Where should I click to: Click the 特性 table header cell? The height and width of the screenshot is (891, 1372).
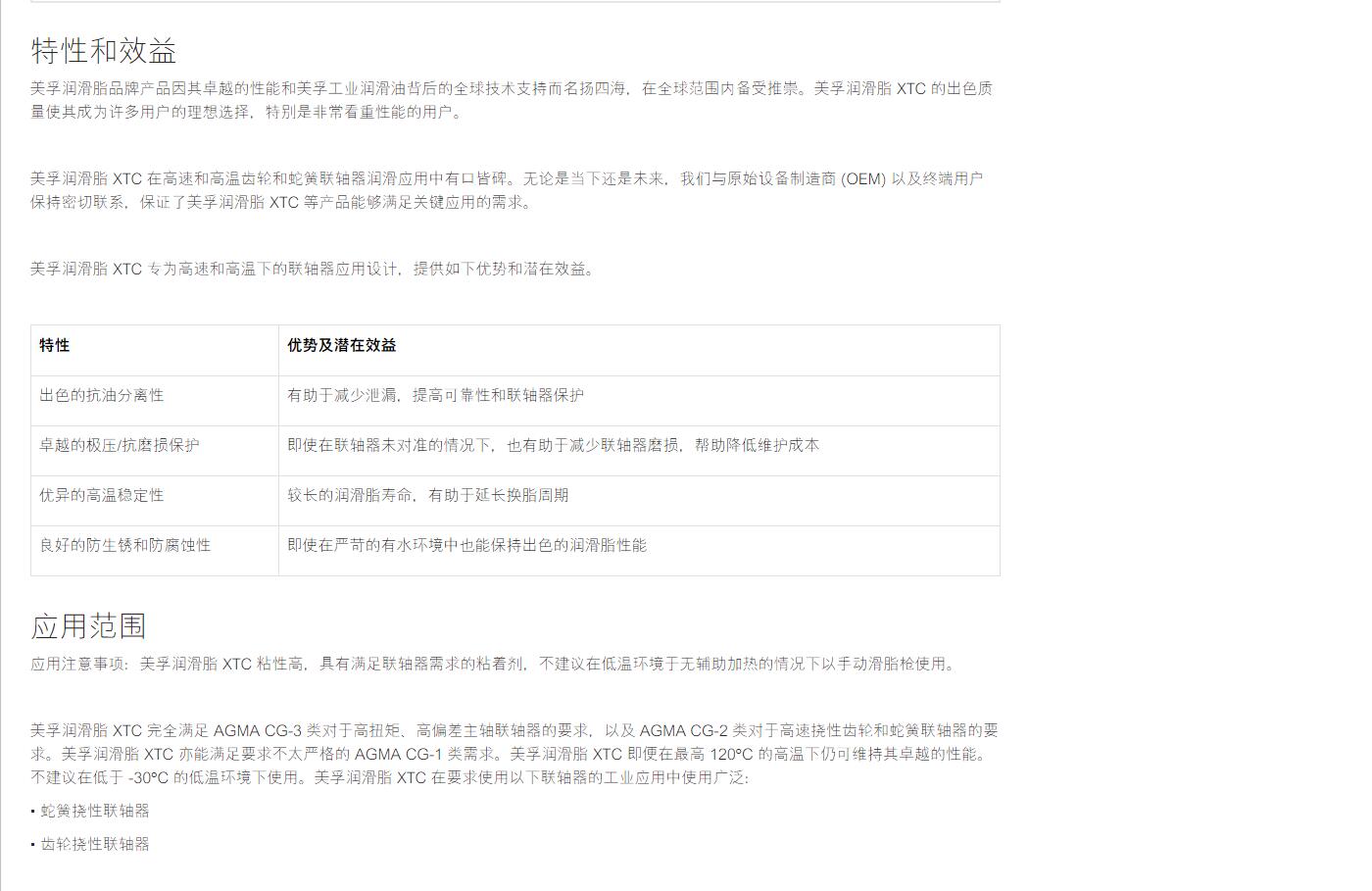155,350
